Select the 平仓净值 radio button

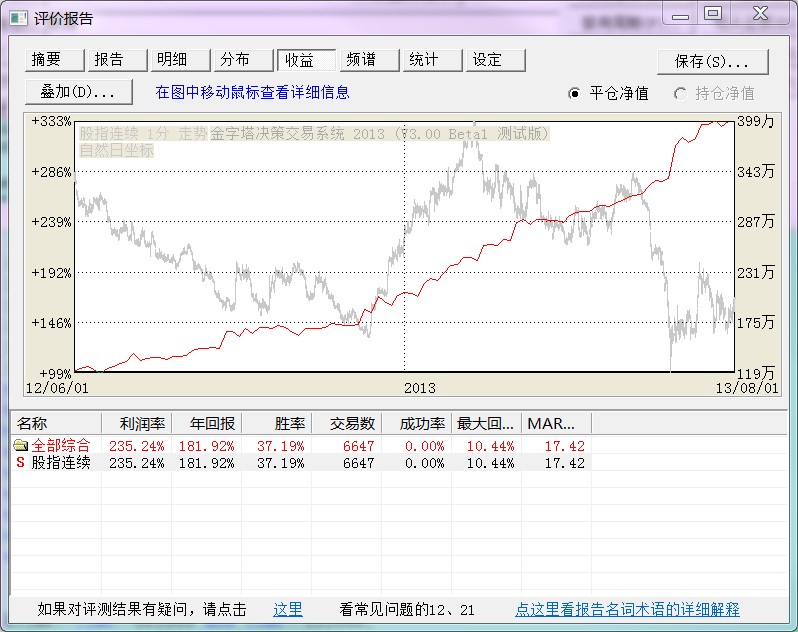coord(574,93)
